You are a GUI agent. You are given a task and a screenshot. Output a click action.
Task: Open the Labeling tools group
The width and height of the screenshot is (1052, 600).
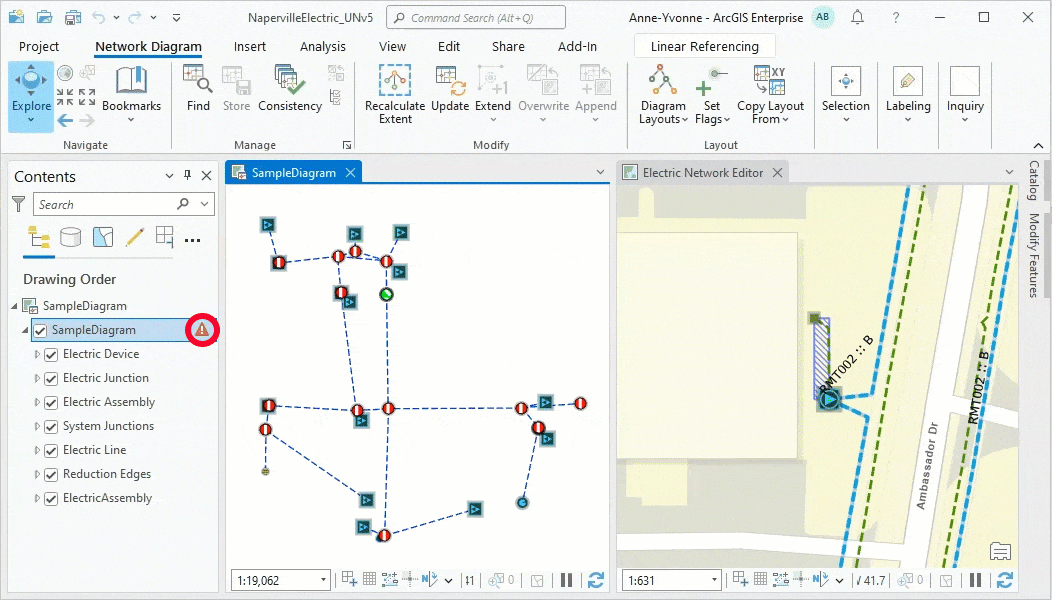pos(908,94)
